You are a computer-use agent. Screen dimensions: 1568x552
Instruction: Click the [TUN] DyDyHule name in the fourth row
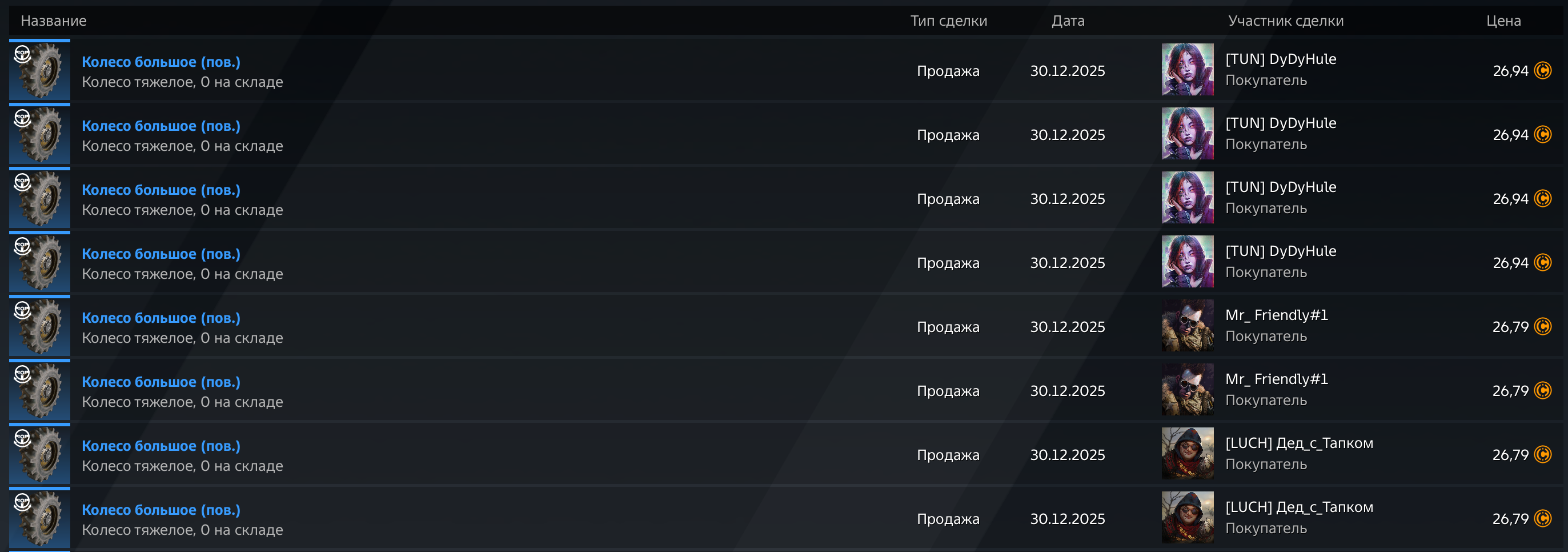pos(1281,251)
